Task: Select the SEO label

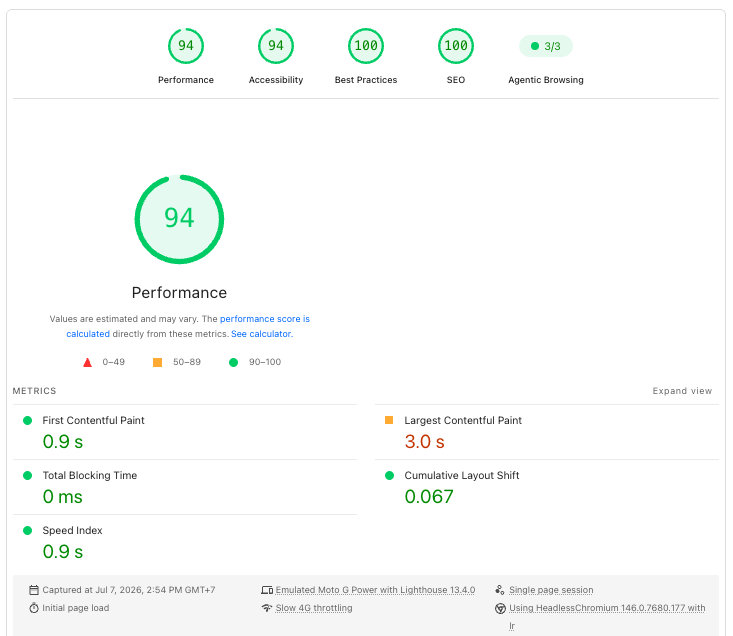Action: [x=456, y=80]
